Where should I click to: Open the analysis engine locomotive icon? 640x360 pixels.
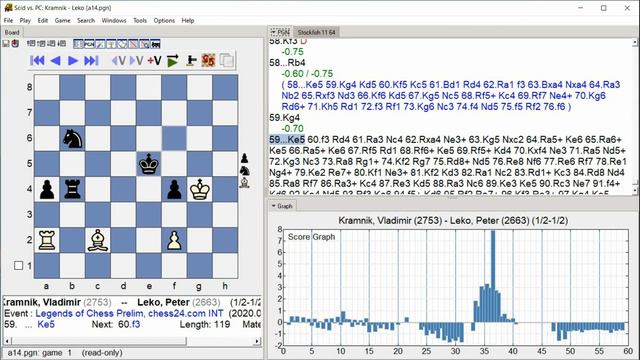[x=155, y=44]
